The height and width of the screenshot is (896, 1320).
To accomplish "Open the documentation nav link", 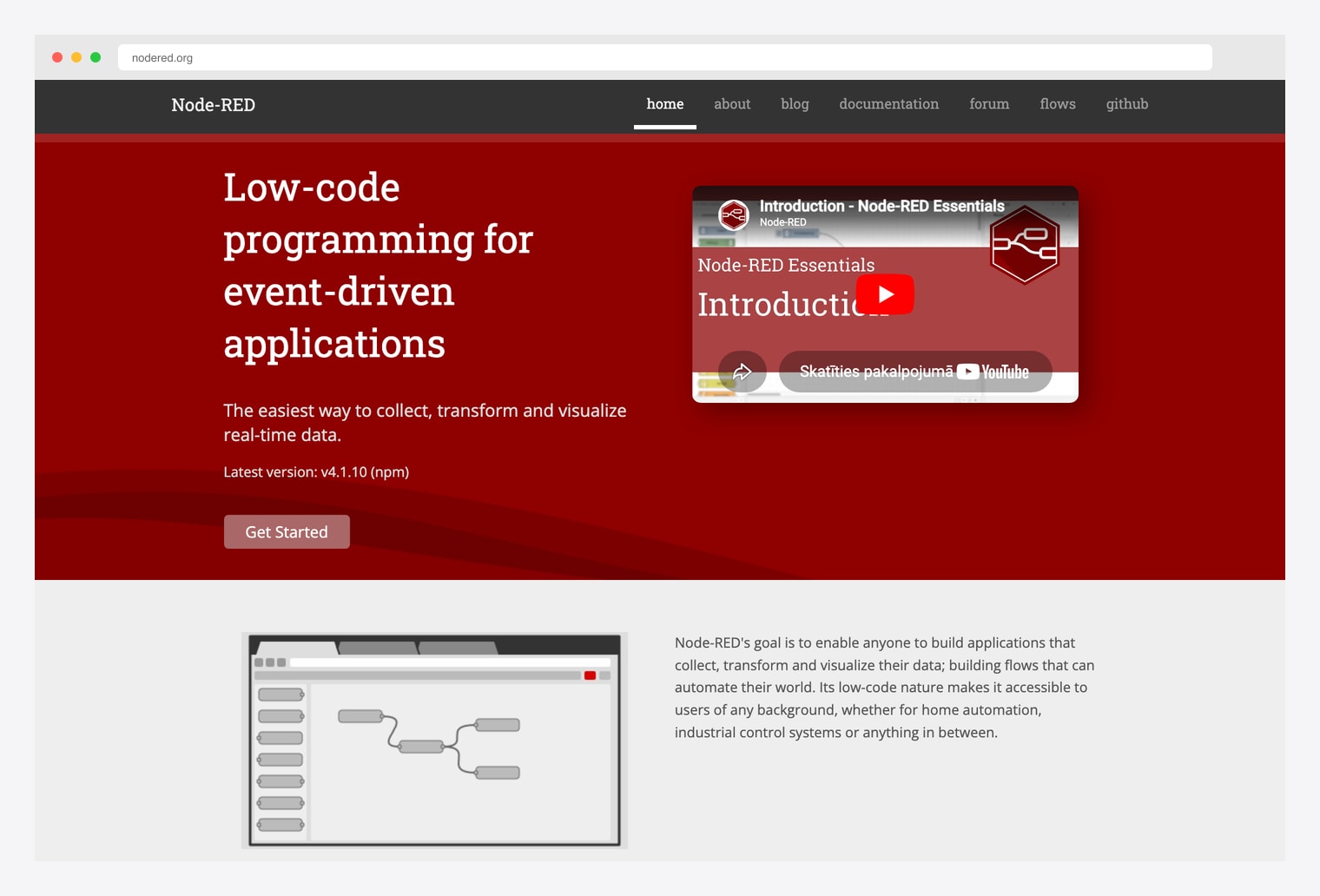I will point(888,104).
